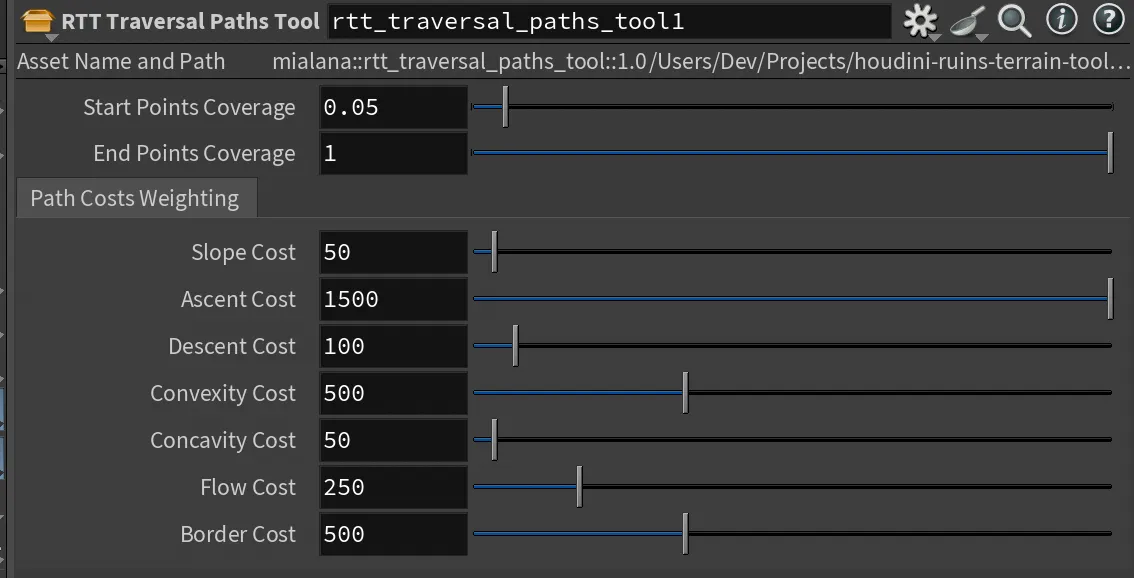
Task: Click the node presets ladle icon
Action: point(967,21)
